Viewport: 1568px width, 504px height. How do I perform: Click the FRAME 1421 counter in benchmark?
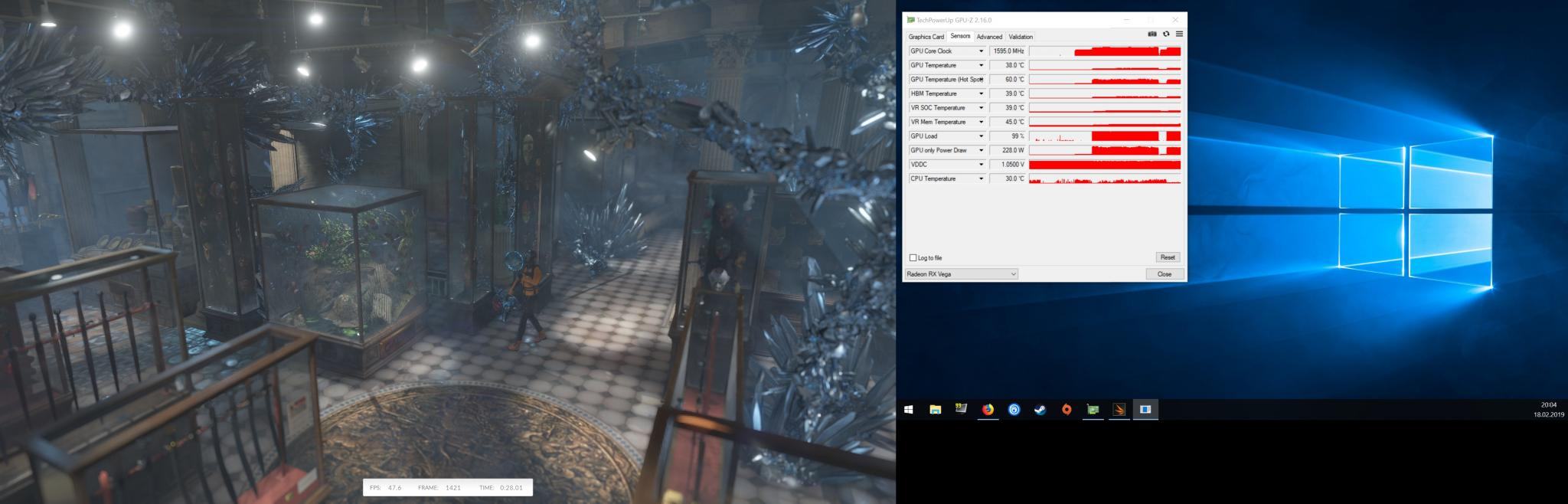[439, 488]
